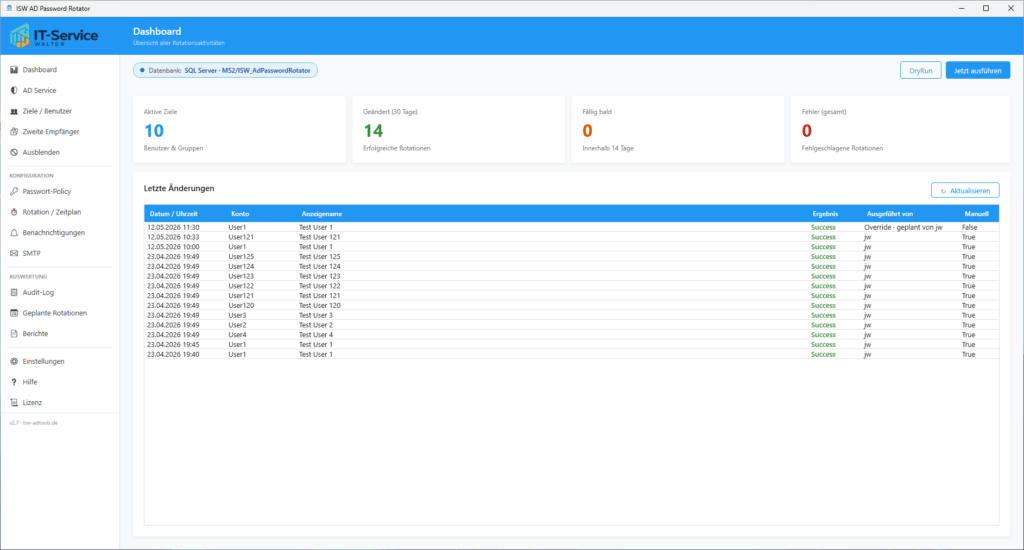This screenshot has width=1024, height=550.
Task: Select row dated 12.05.2026 11:30
Action: [x=571, y=227]
